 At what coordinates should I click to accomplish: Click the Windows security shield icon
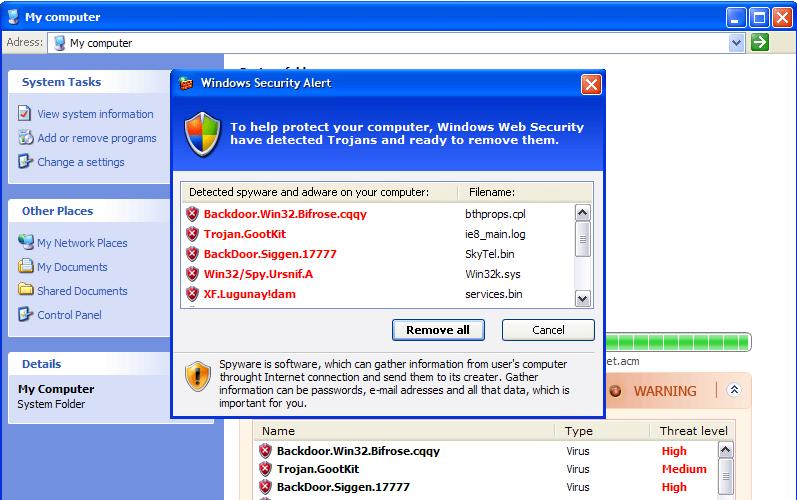click(203, 135)
